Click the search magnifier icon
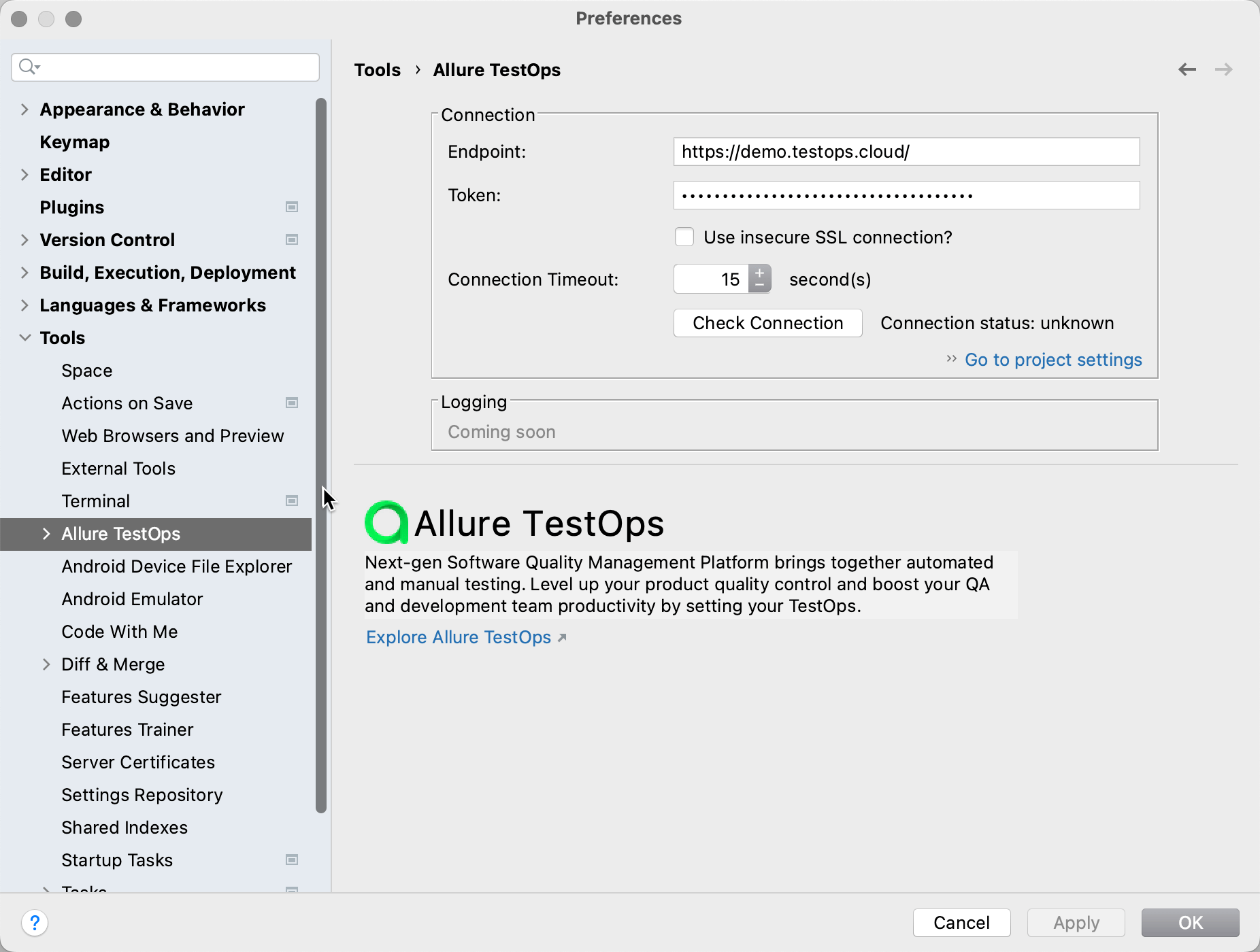 point(29,67)
